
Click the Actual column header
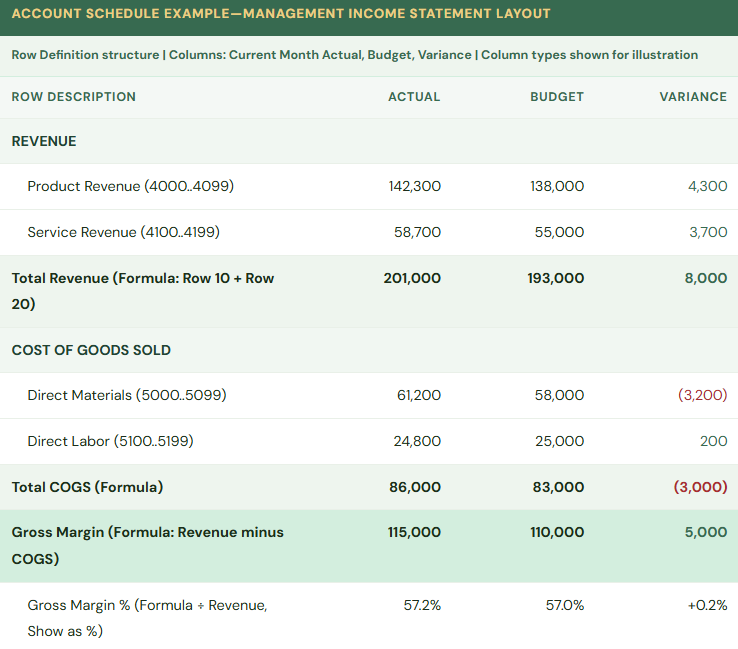point(413,97)
